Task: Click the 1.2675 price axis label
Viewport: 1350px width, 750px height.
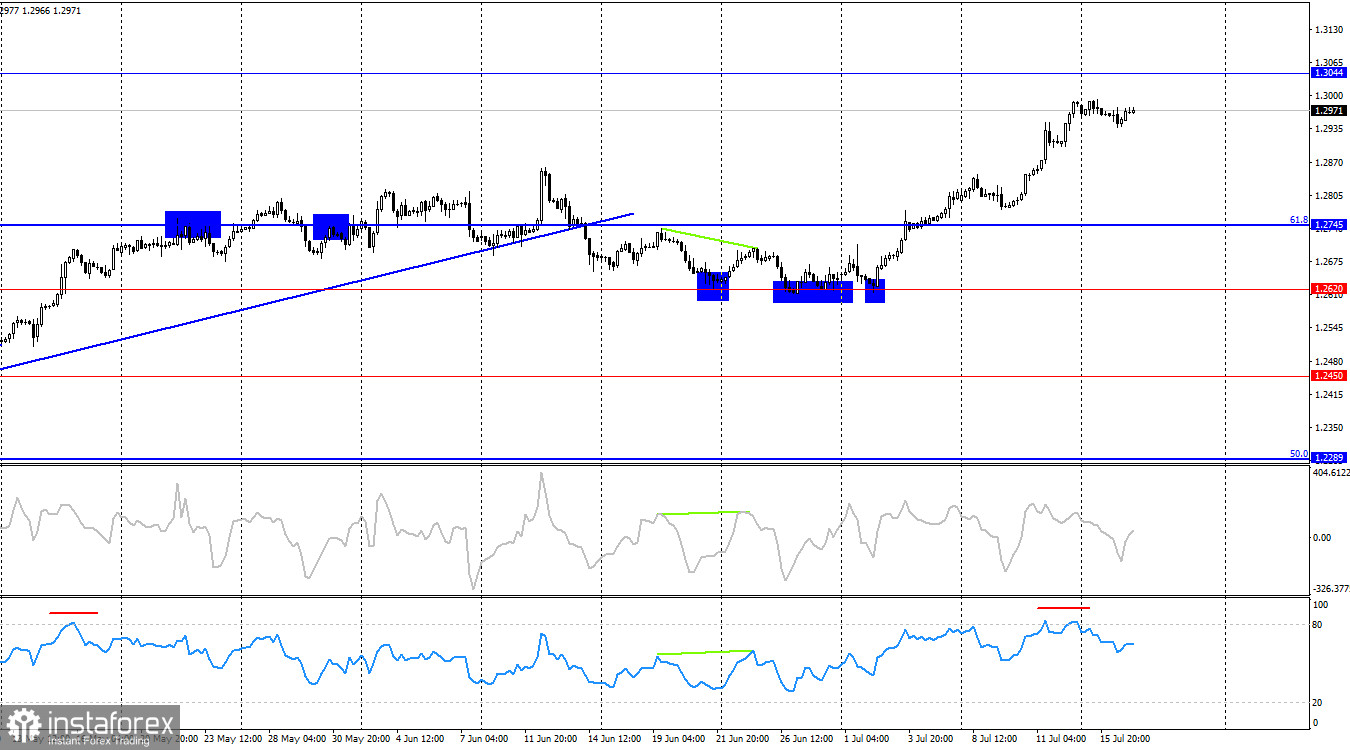Action: (1330, 262)
